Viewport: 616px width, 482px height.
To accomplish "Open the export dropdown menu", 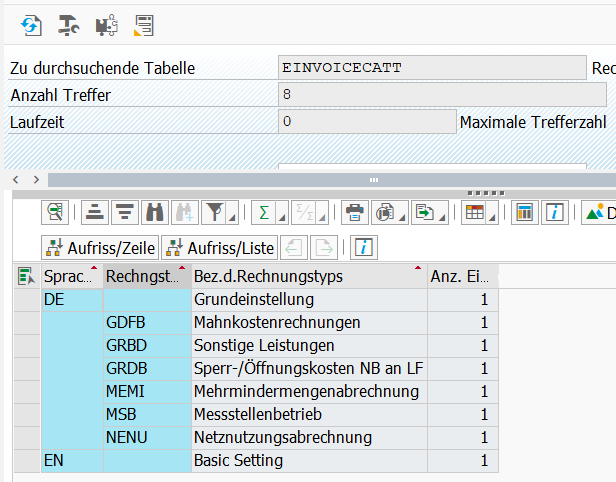I will coord(430,212).
